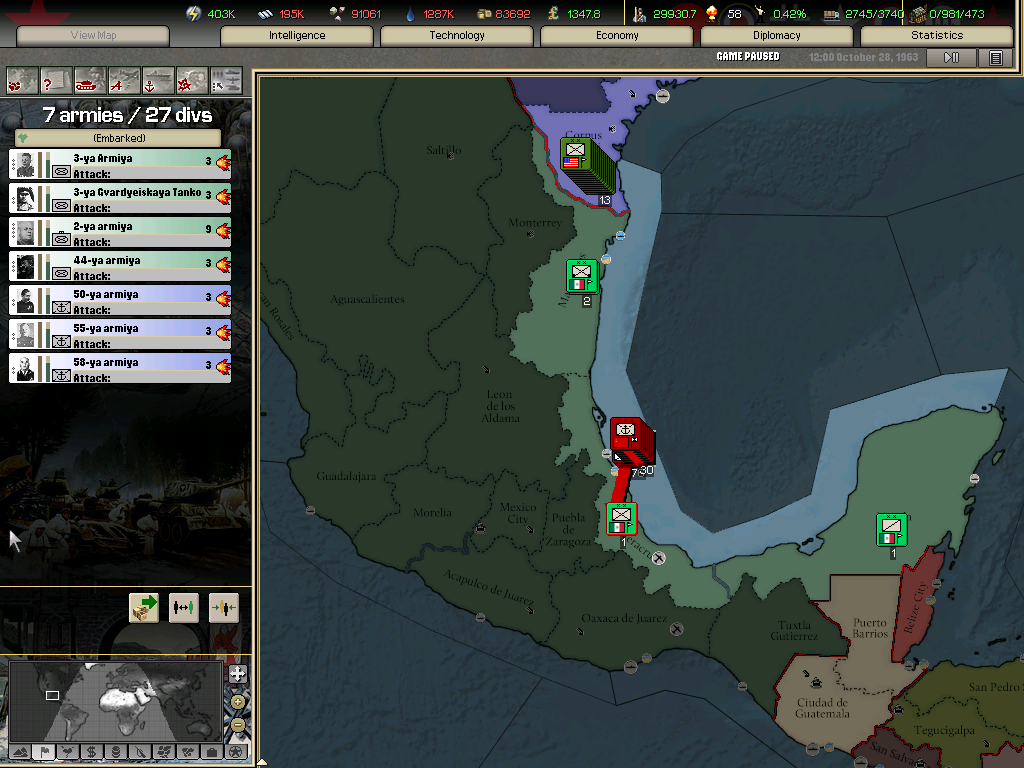Click the Statistics button
Screen dimensions: 1024x768
[936, 36]
